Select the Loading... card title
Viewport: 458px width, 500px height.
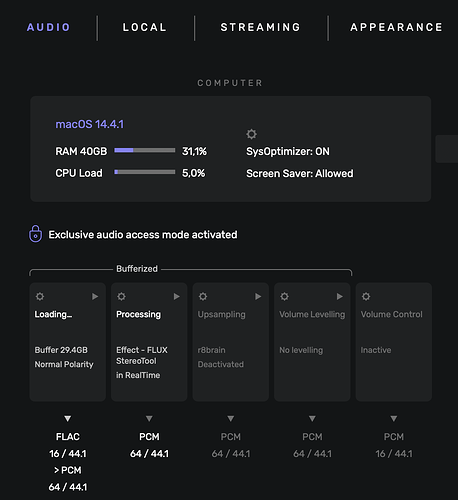pos(53,314)
